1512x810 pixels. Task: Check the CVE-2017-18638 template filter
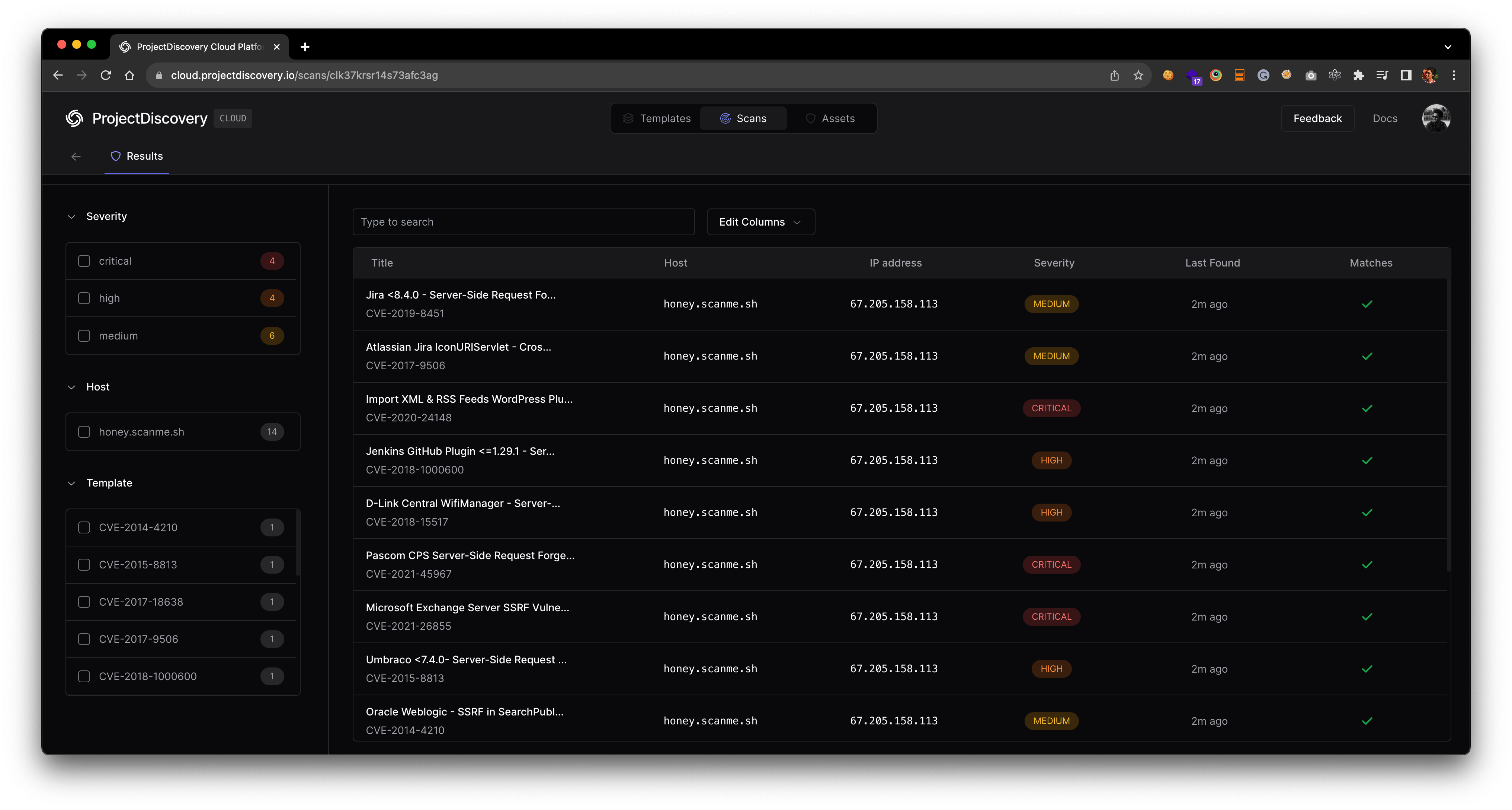click(x=84, y=602)
